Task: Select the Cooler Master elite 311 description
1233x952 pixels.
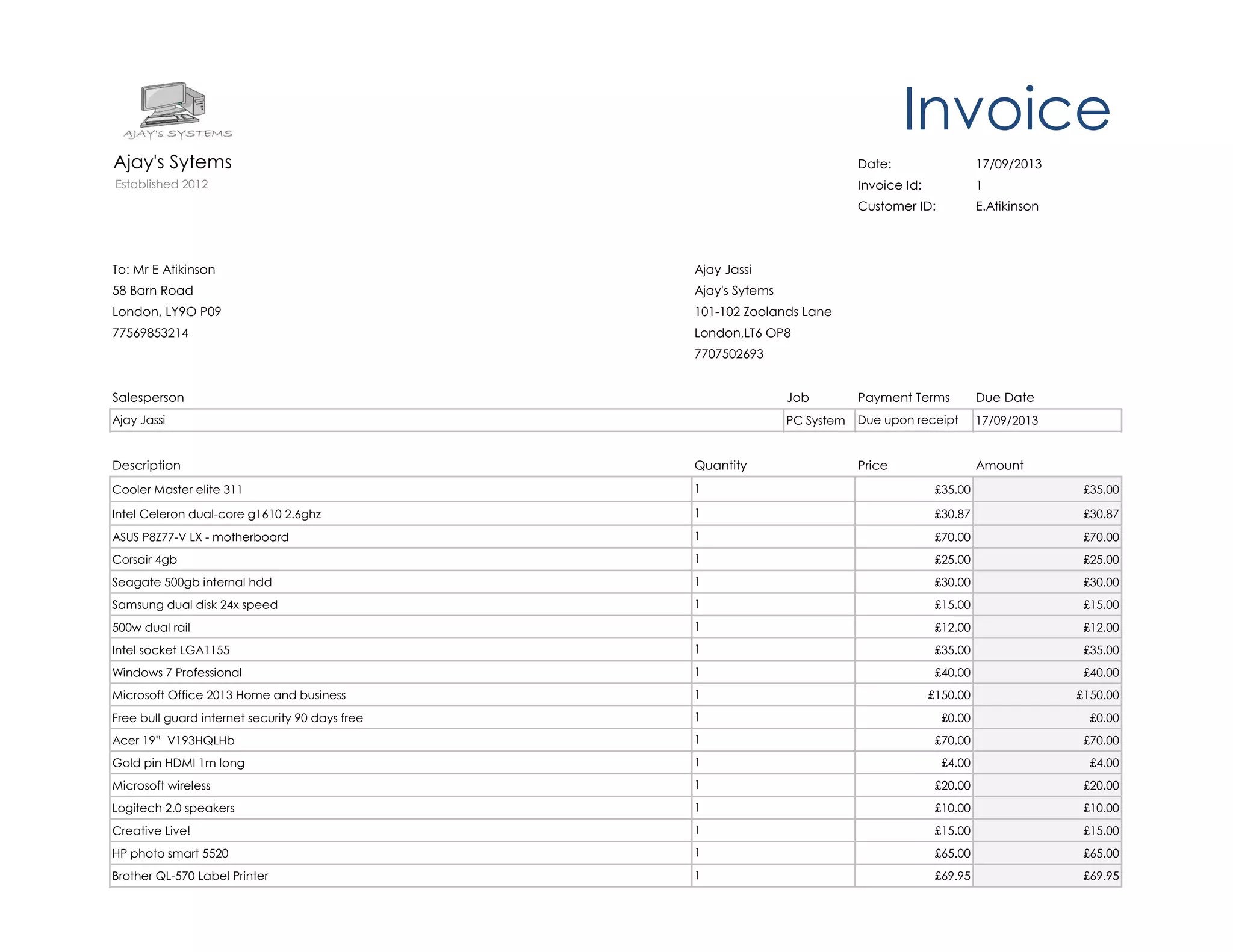Action: click(x=177, y=490)
